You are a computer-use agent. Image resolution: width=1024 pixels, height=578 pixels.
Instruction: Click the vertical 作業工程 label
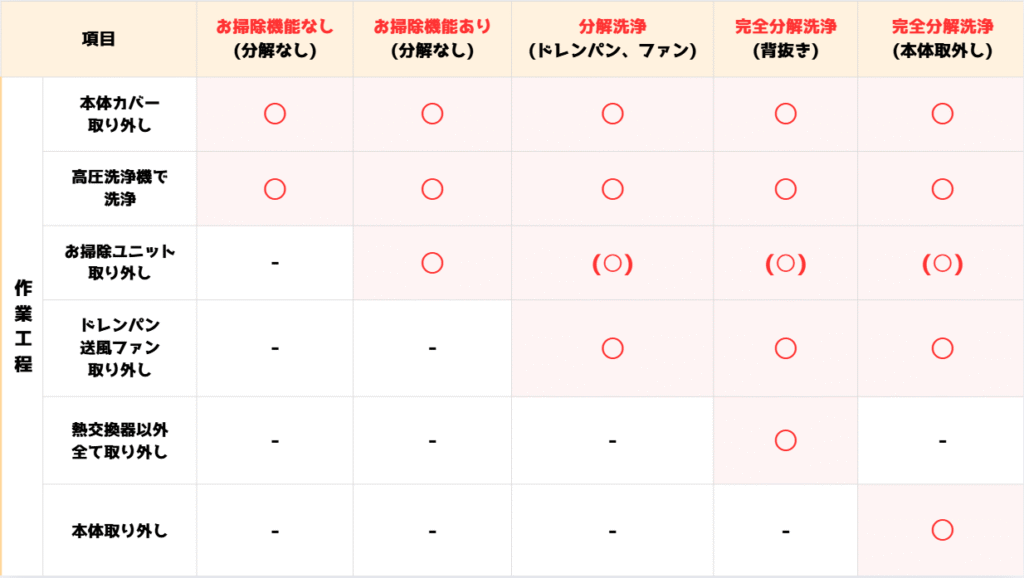click(x=22, y=326)
